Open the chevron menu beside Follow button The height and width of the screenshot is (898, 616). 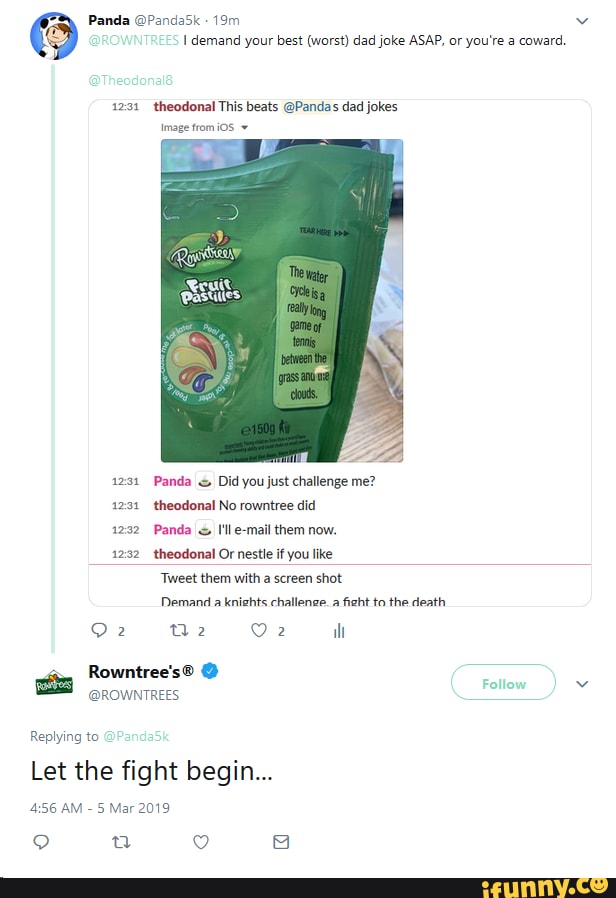pyautogui.click(x=583, y=683)
